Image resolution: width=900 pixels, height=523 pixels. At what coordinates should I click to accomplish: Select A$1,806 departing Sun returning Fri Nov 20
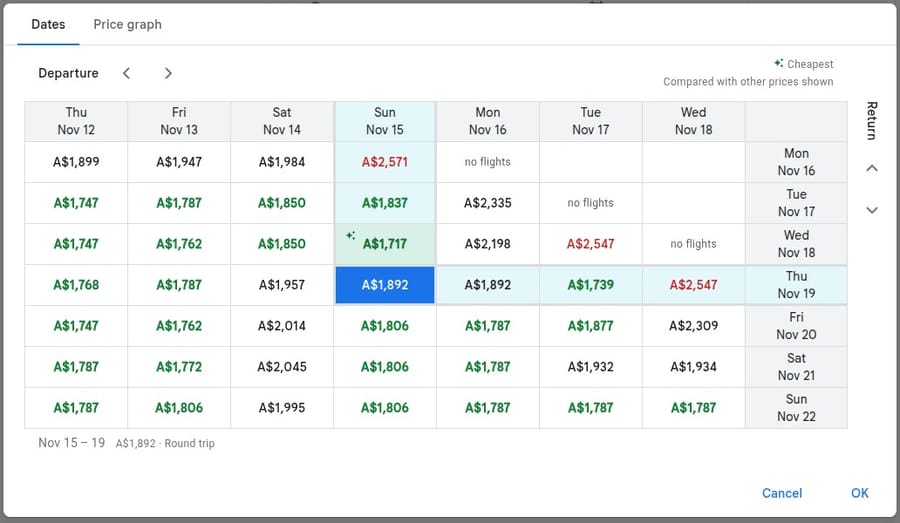click(x=385, y=326)
